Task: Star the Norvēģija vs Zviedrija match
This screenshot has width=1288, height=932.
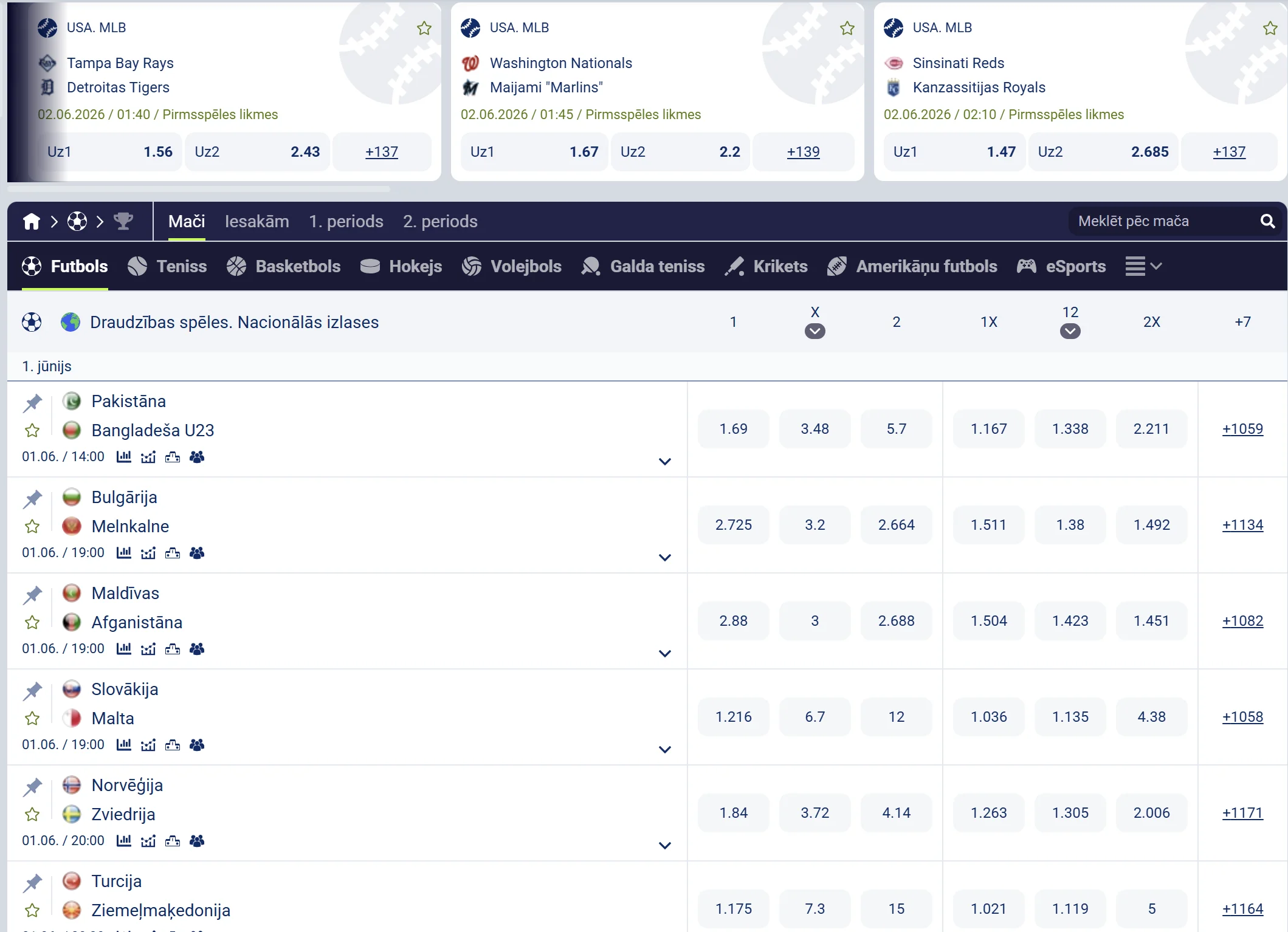Action: coord(32,815)
